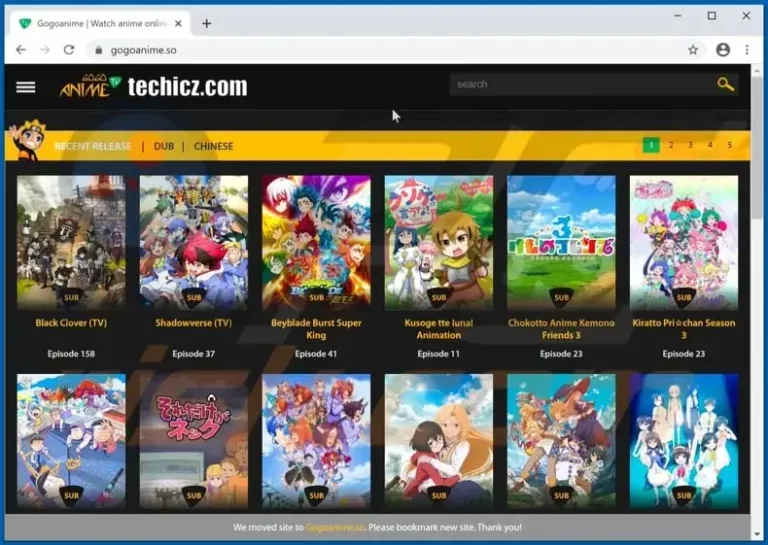Click SUB badge on Shadowverse poster
Viewport: 768px width, 545px height.
(x=193, y=298)
